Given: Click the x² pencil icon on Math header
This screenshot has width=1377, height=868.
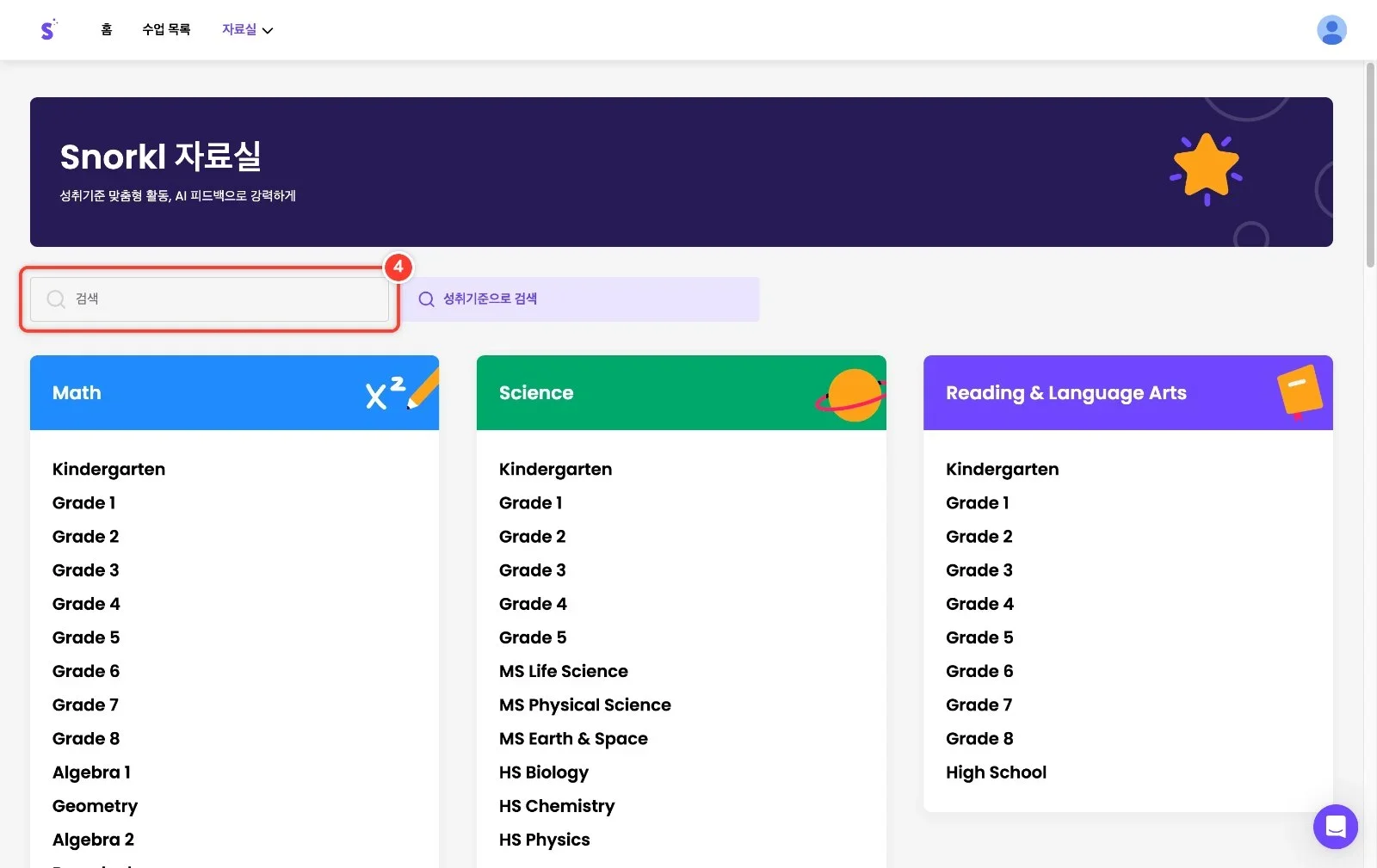Looking at the screenshot, I should click(x=402, y=392).
